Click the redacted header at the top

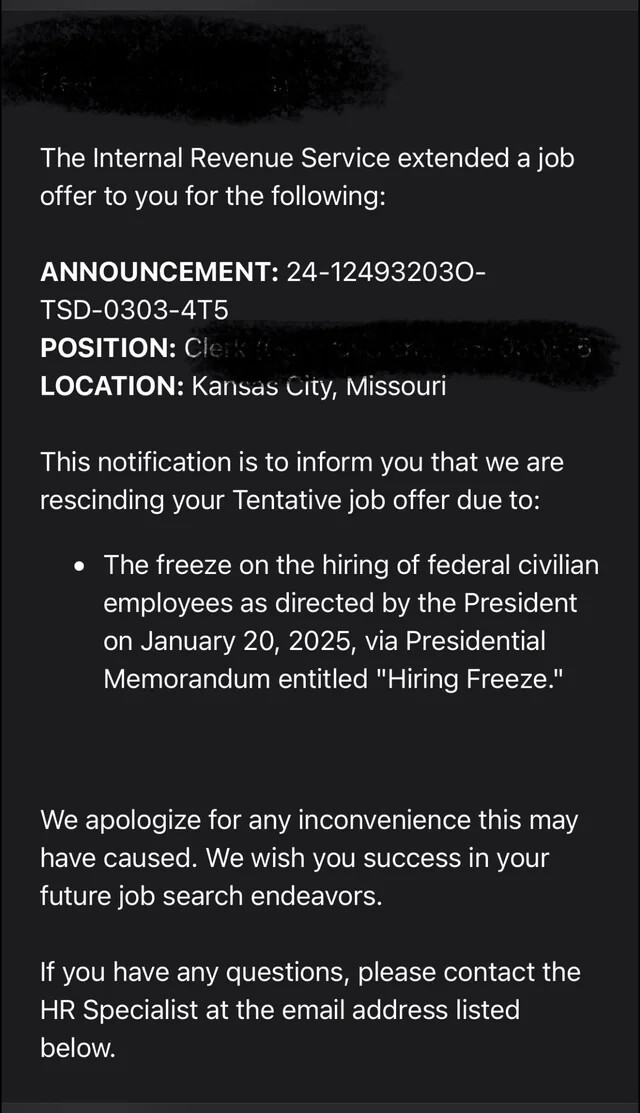tap(195, 63)
